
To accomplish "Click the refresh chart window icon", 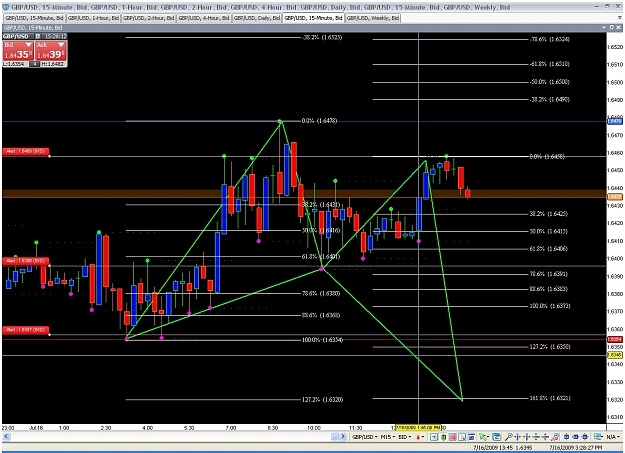I will click(x=496, y=437).
